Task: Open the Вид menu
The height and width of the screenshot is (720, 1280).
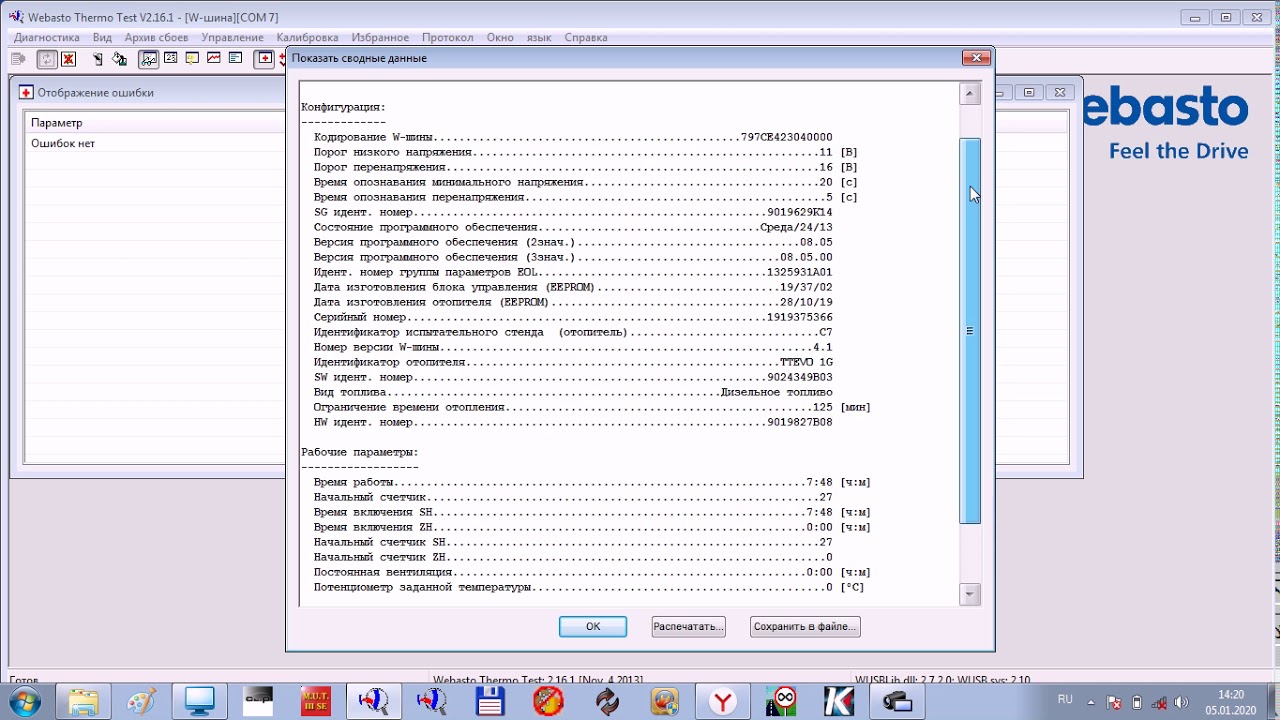Action: pos(102,37)
